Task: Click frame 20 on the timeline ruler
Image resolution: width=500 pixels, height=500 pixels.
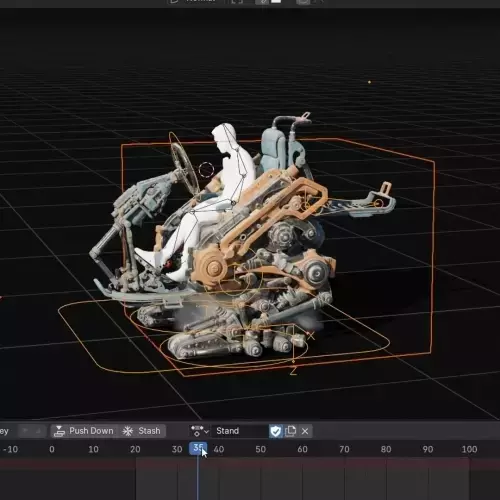Action: pyautogui.click(x=135, y=449)
